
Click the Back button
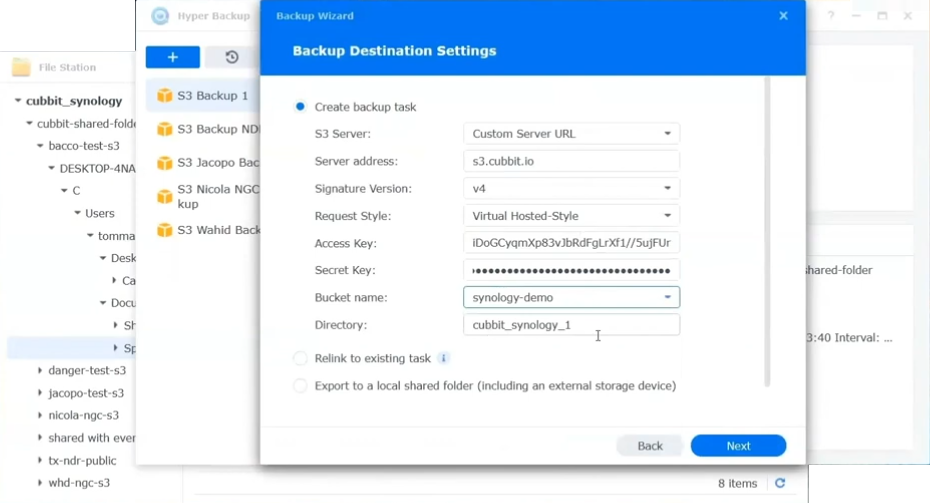click(650, 446)
